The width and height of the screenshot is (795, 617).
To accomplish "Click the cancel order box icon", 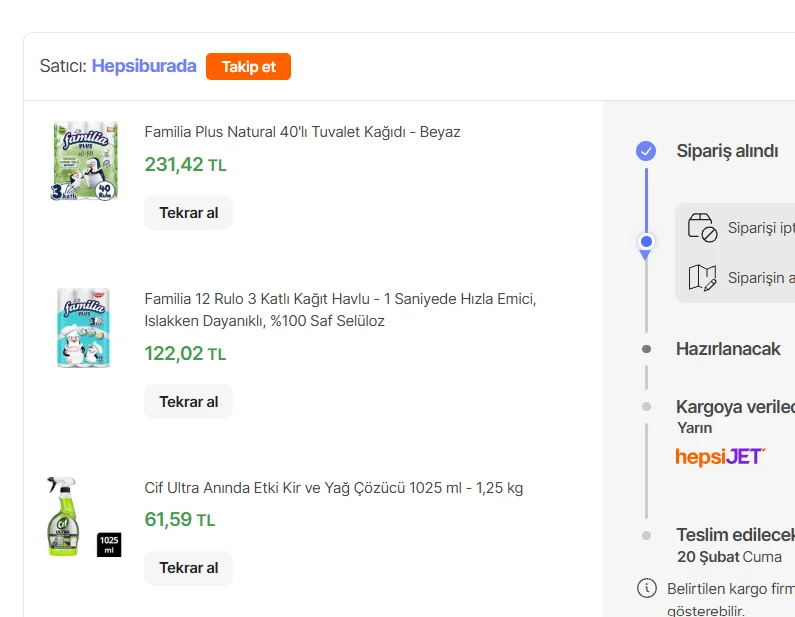I will pyautogui.click(x=702, y=227).
